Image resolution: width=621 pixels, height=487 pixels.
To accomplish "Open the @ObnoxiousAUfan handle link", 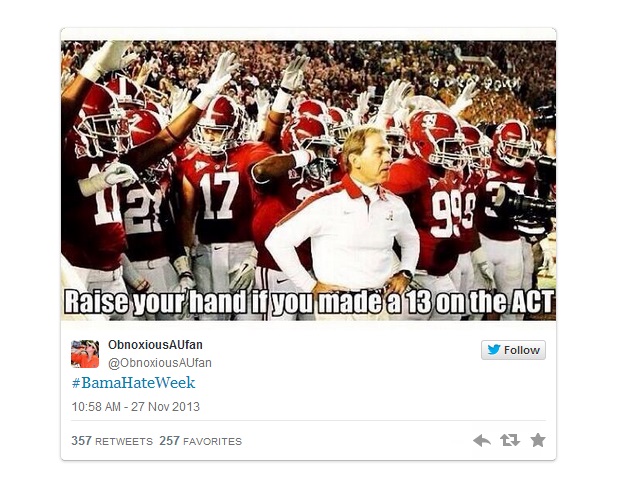I will (x=160, y=363).
